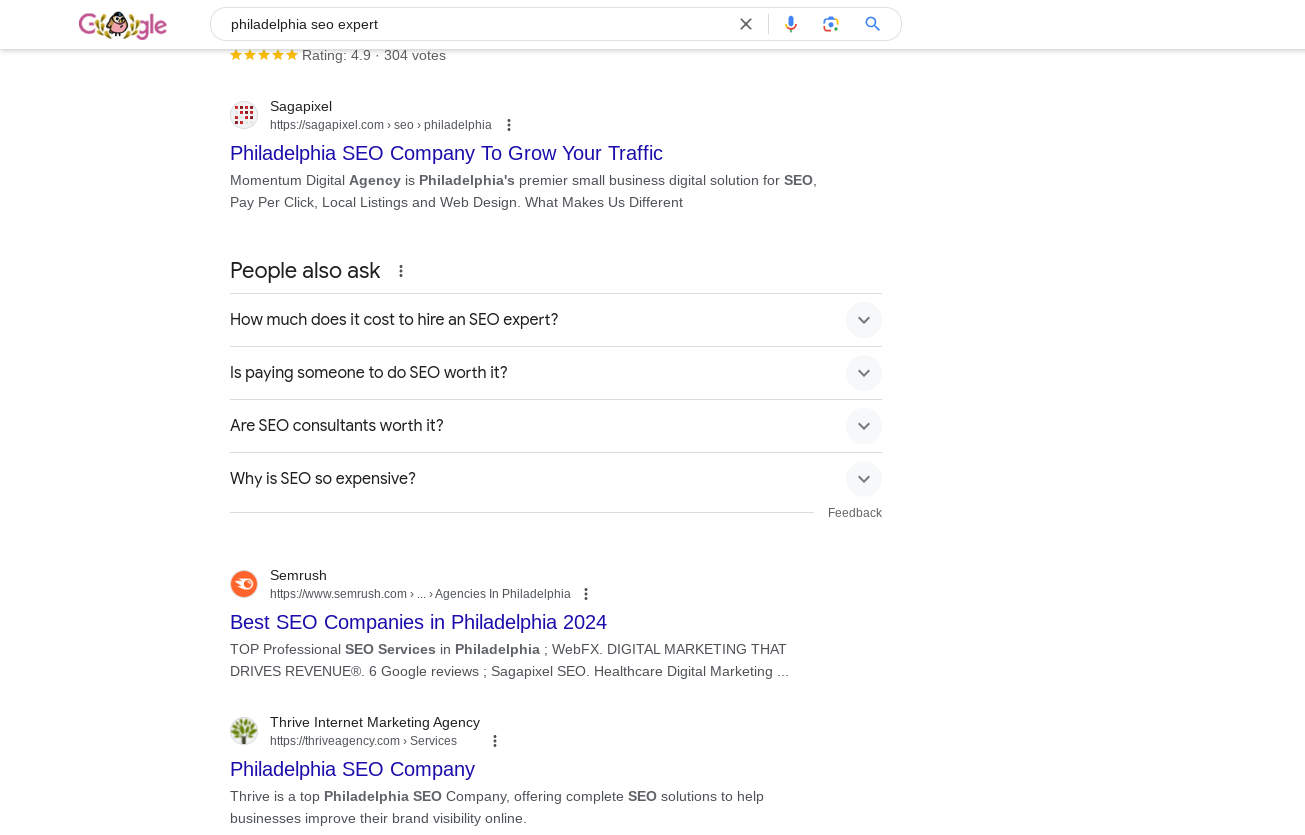Viewport: 1305px width, 835px height.
Task: Start voice search with the microphone icon
Action: (x=791, y=24)
